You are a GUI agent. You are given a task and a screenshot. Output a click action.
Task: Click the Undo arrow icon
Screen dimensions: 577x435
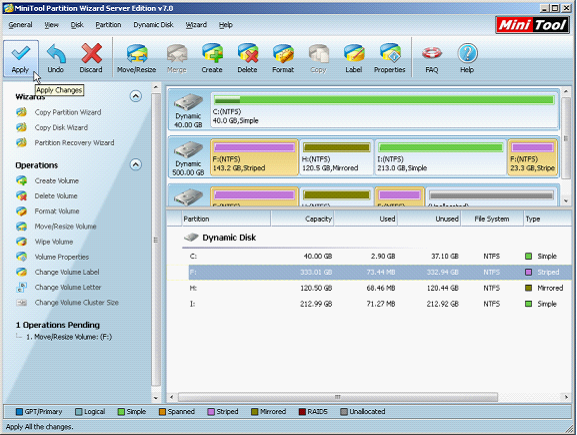pyautogui.click(x=56, y=54)
